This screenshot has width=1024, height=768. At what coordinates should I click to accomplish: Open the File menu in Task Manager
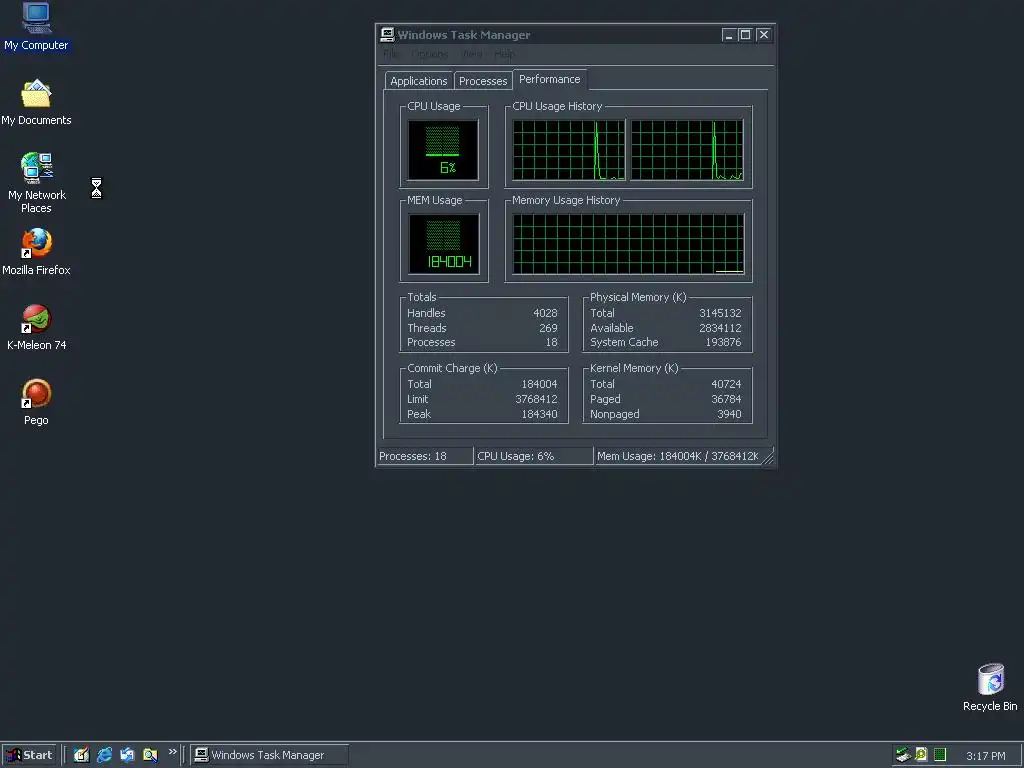pyautogui.click(x=391, y=54)
